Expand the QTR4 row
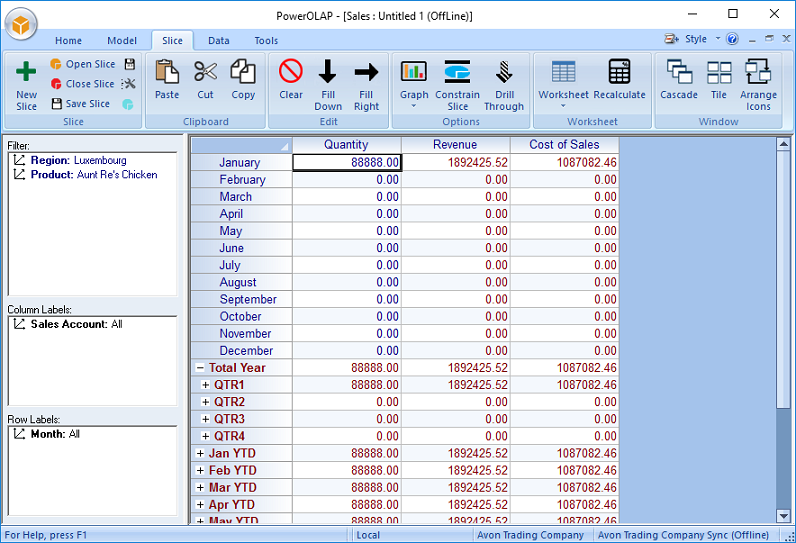 pyautogui.click(x=206, y=436)
